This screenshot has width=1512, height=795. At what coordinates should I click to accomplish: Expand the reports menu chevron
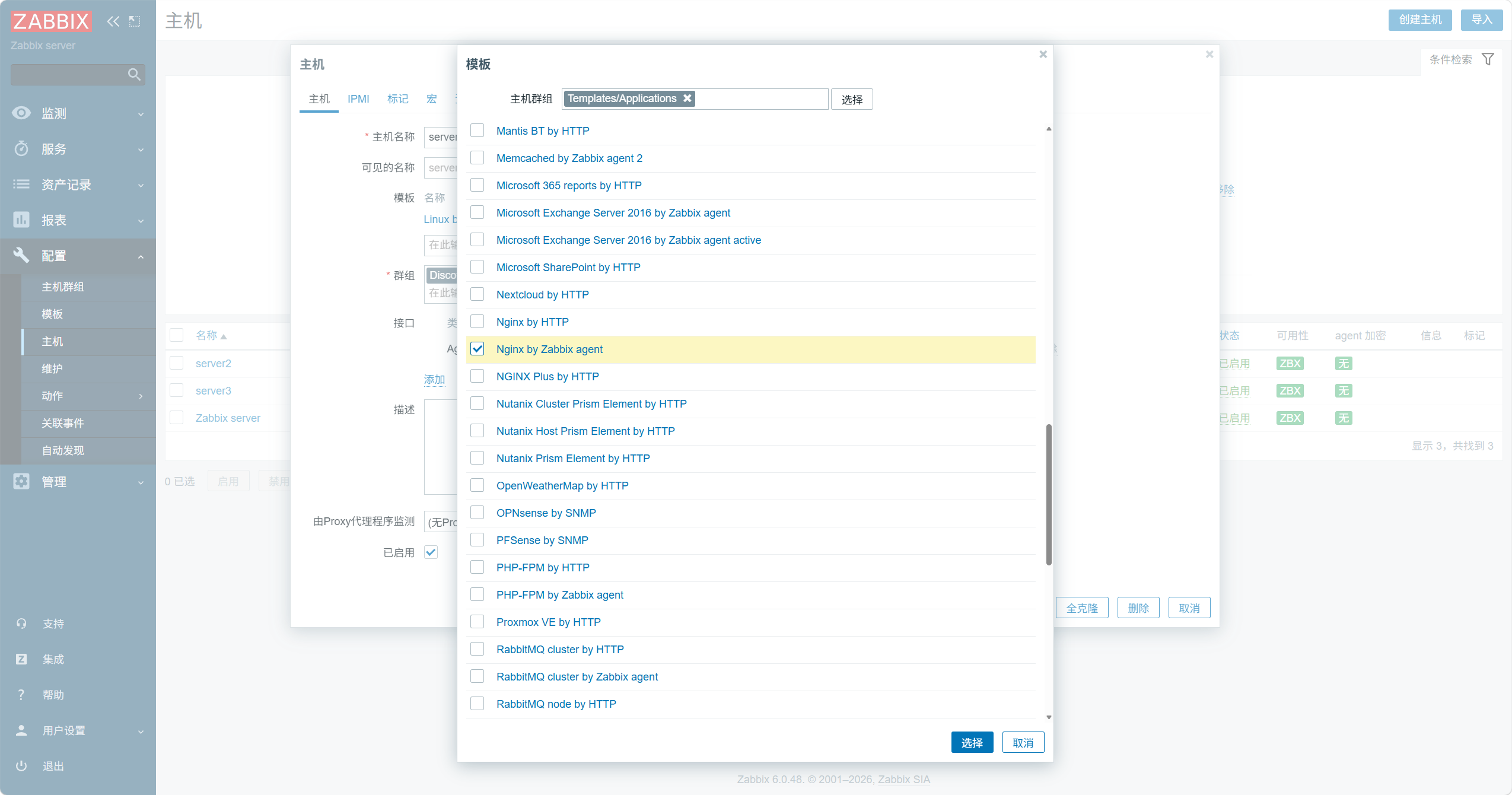(141, 221)
